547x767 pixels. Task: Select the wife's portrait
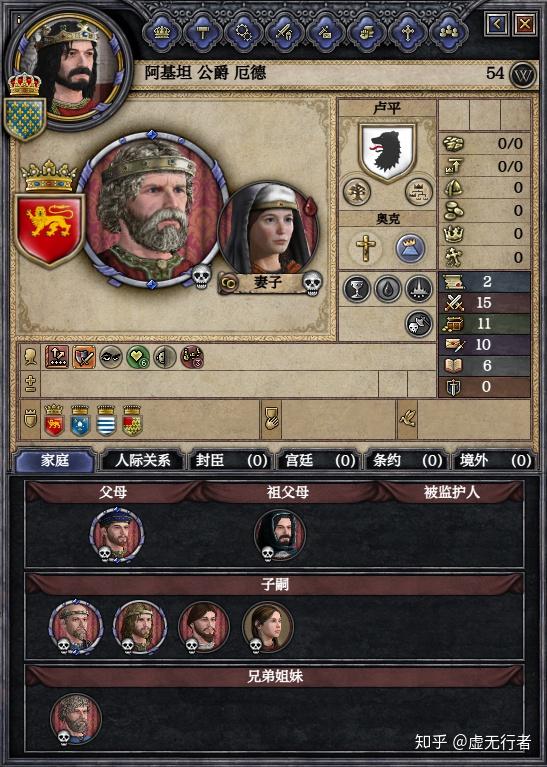pos(267,228)
